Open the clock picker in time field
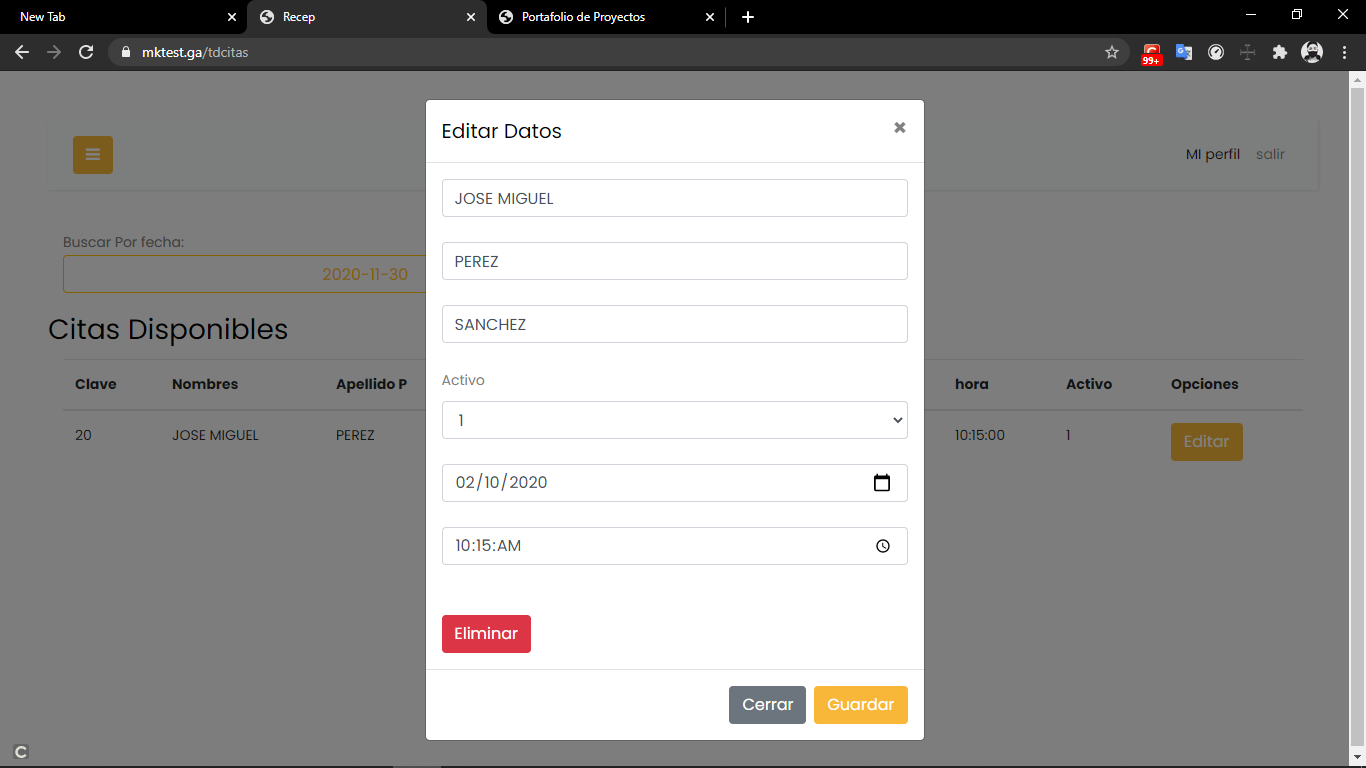Image resolution: width=1366 pixels, height=768 pixels. click(x=882, y=546)
